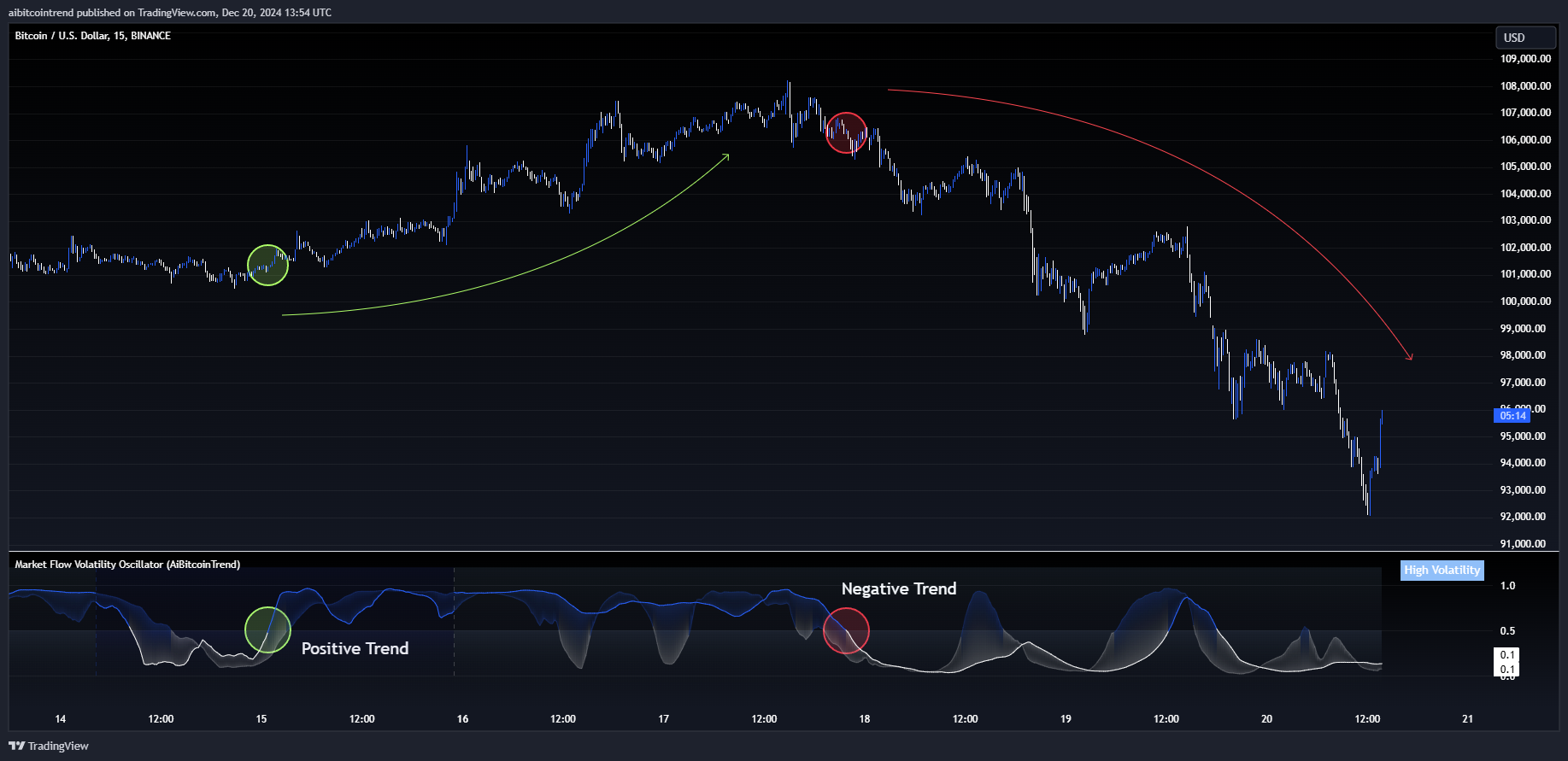The height and width of the screenshot is (761, 1568).
Task: Click the 109,000.00 price scale label
Action: tap(1525, 59)
